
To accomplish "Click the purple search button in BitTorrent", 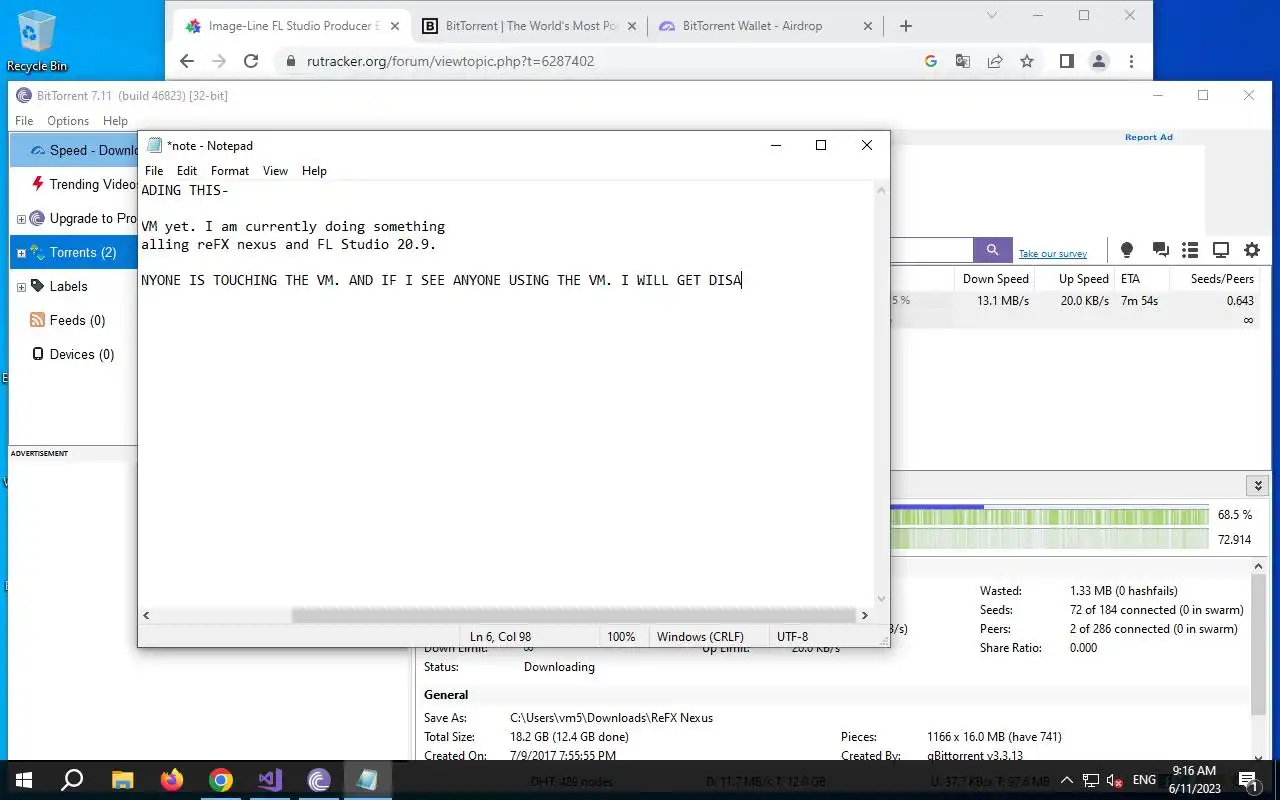I will coord(992,250).
